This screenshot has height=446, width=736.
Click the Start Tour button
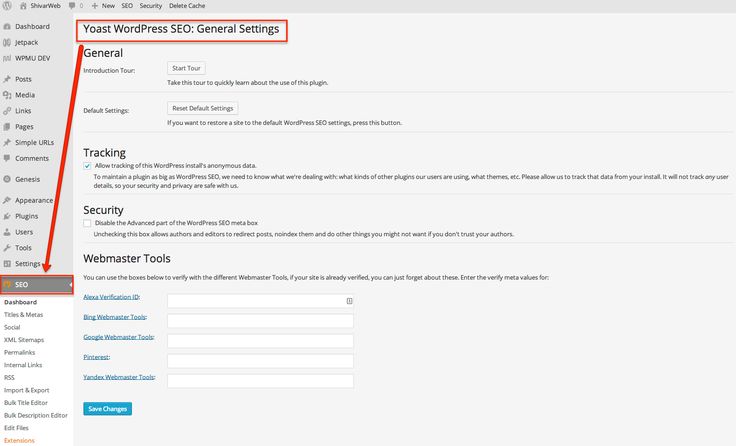(186, 68)
